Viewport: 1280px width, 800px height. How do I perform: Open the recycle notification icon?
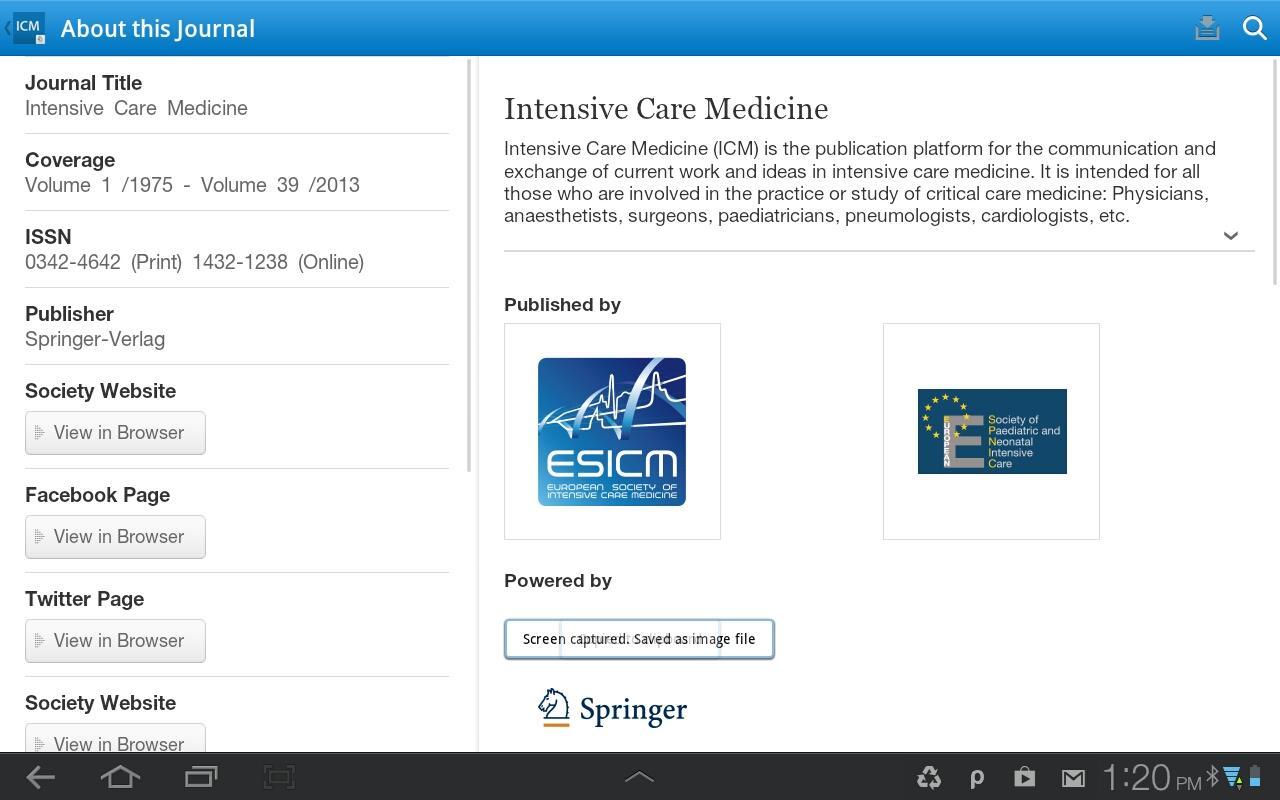pos(929,777)
